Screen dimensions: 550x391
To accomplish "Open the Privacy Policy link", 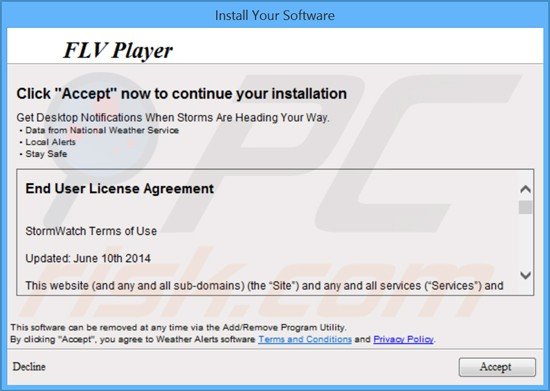I will point(403,339).
